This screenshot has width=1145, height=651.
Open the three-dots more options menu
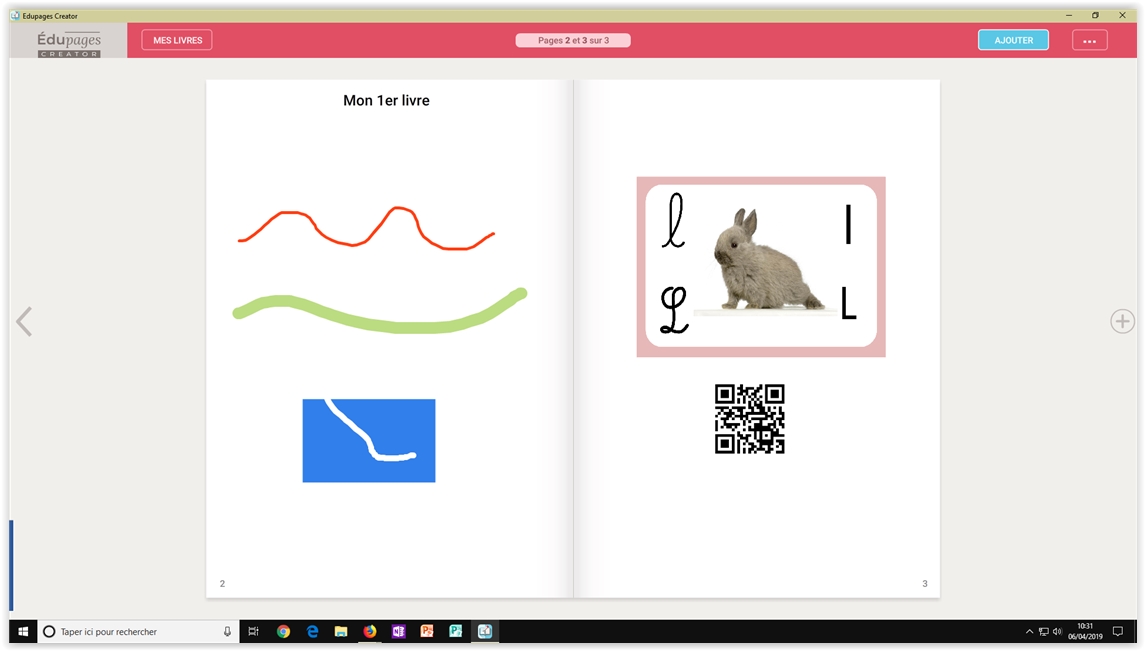1089,41
